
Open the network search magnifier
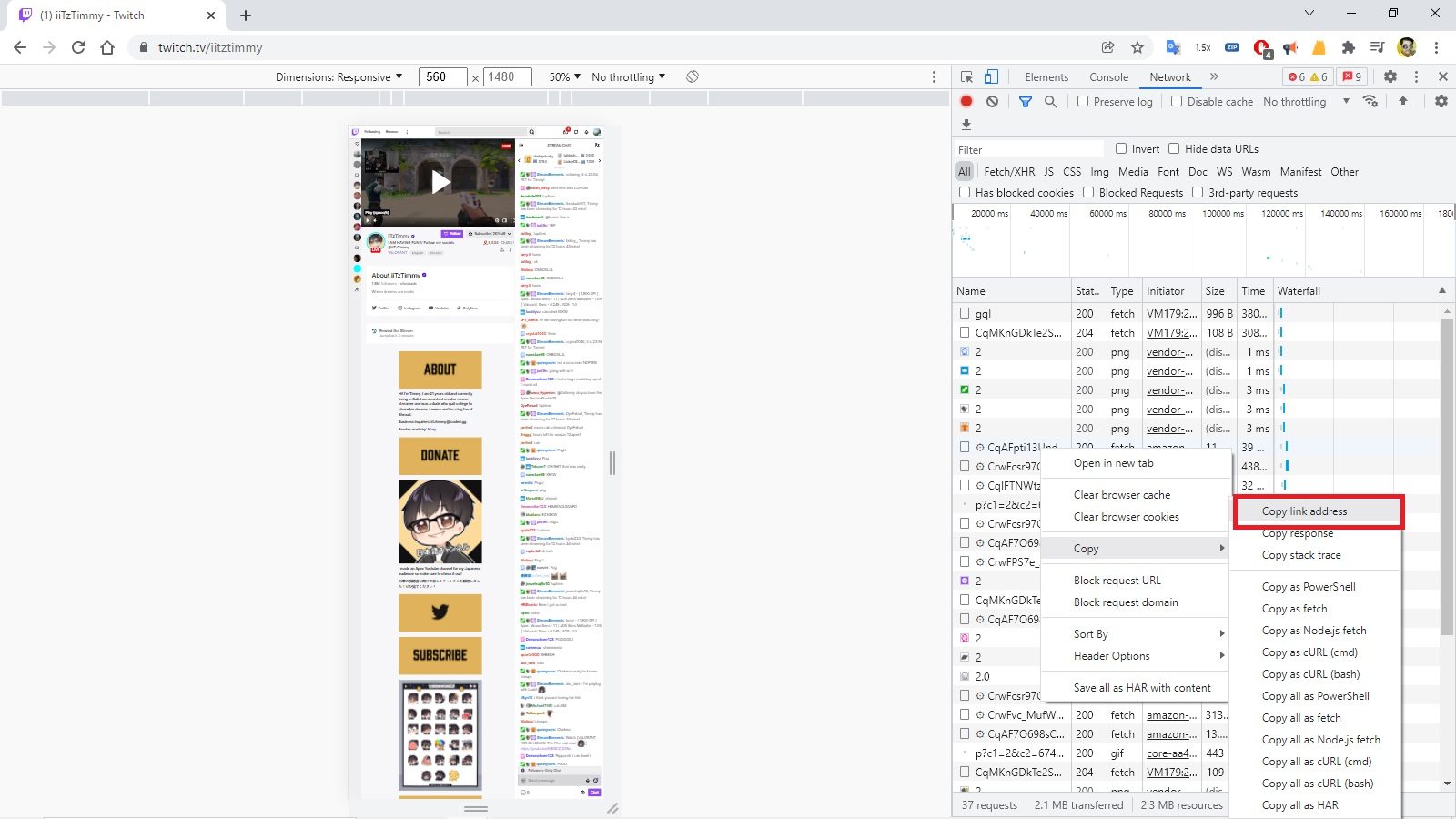[x=1051, y=101]
